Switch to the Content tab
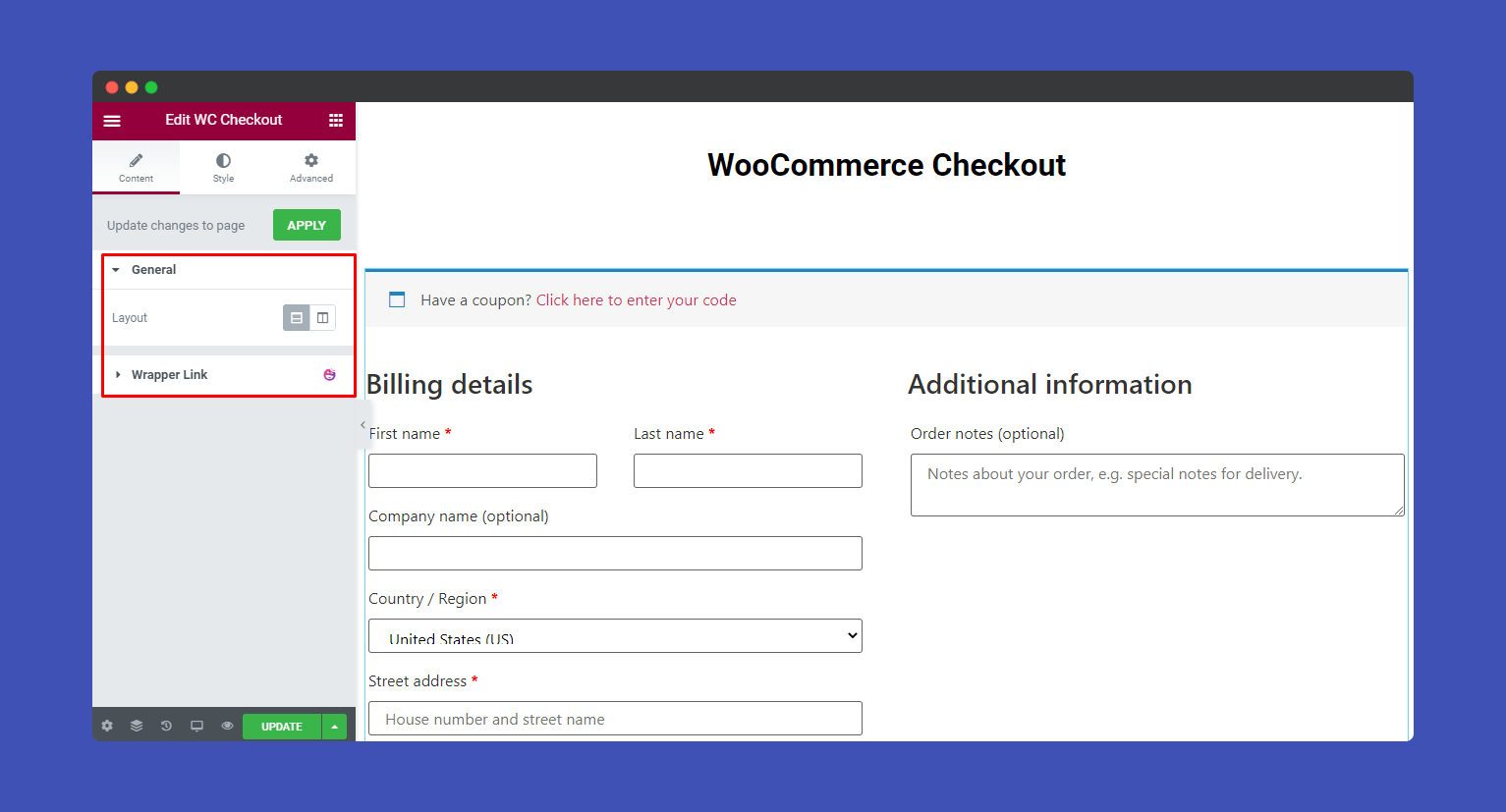The image size is (1506, 812). pos(136,168)
